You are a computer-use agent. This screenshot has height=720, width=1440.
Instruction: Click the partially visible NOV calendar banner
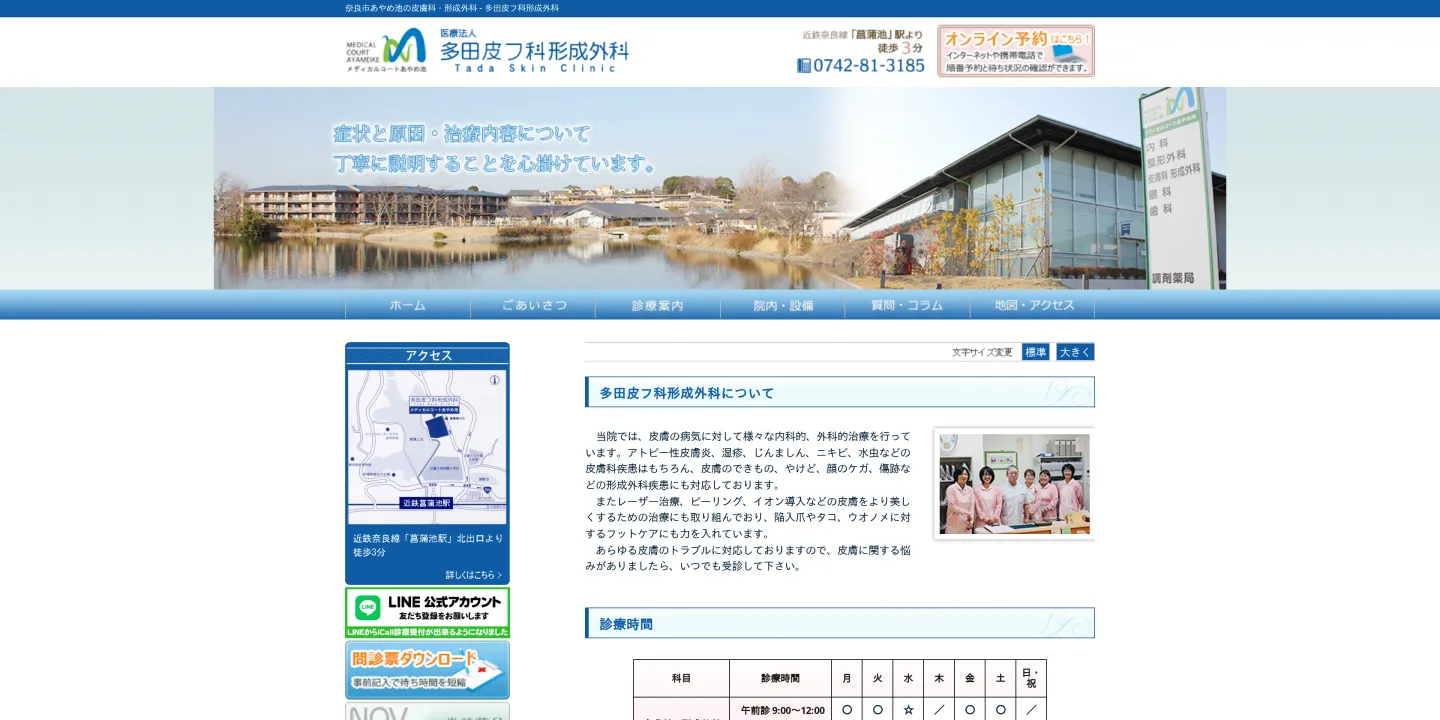point(427,711)
